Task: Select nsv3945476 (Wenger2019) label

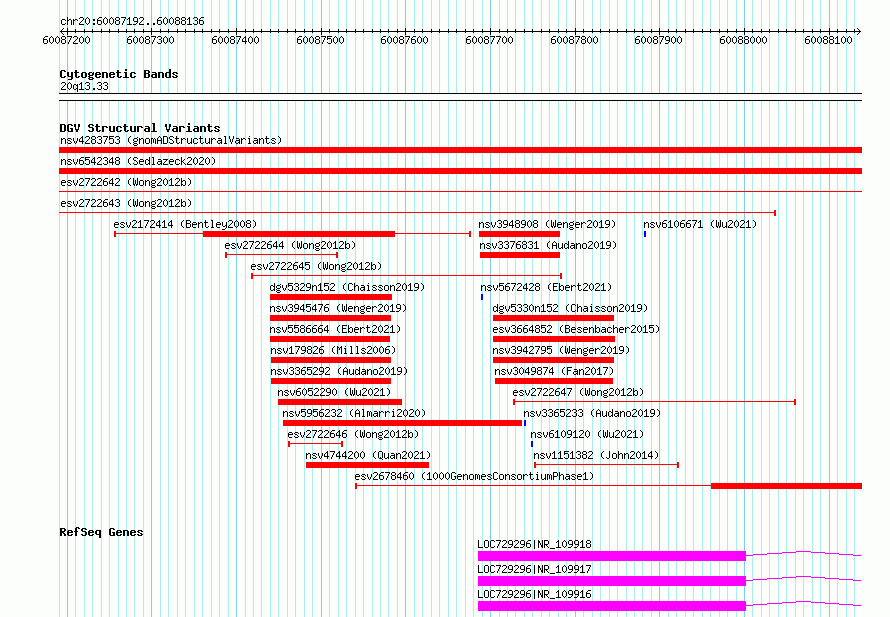Action: point(338,308)
